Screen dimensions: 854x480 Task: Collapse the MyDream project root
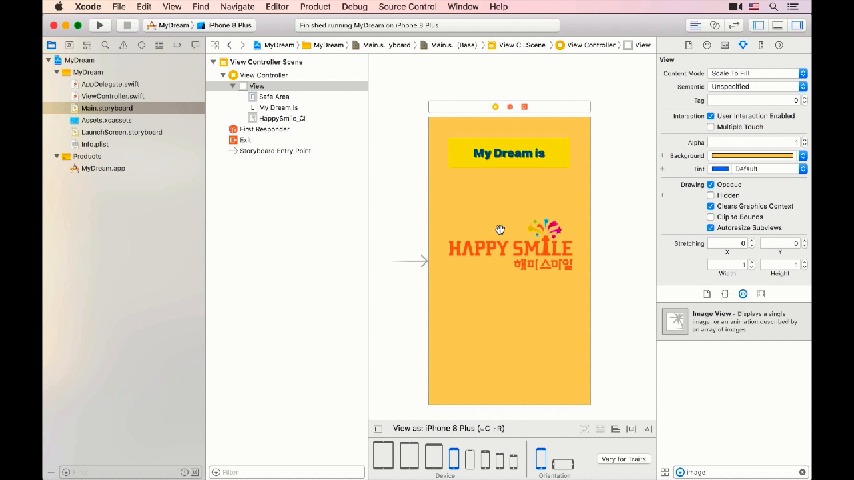[x=48, y=60]
